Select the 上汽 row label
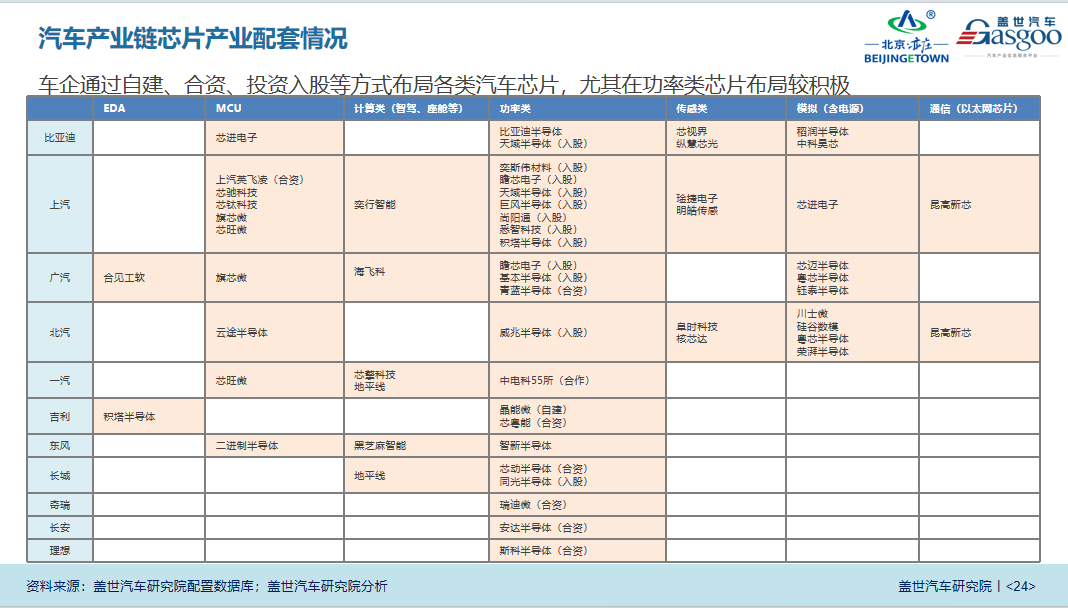The image size is (1068, 608). click(60, 204)
